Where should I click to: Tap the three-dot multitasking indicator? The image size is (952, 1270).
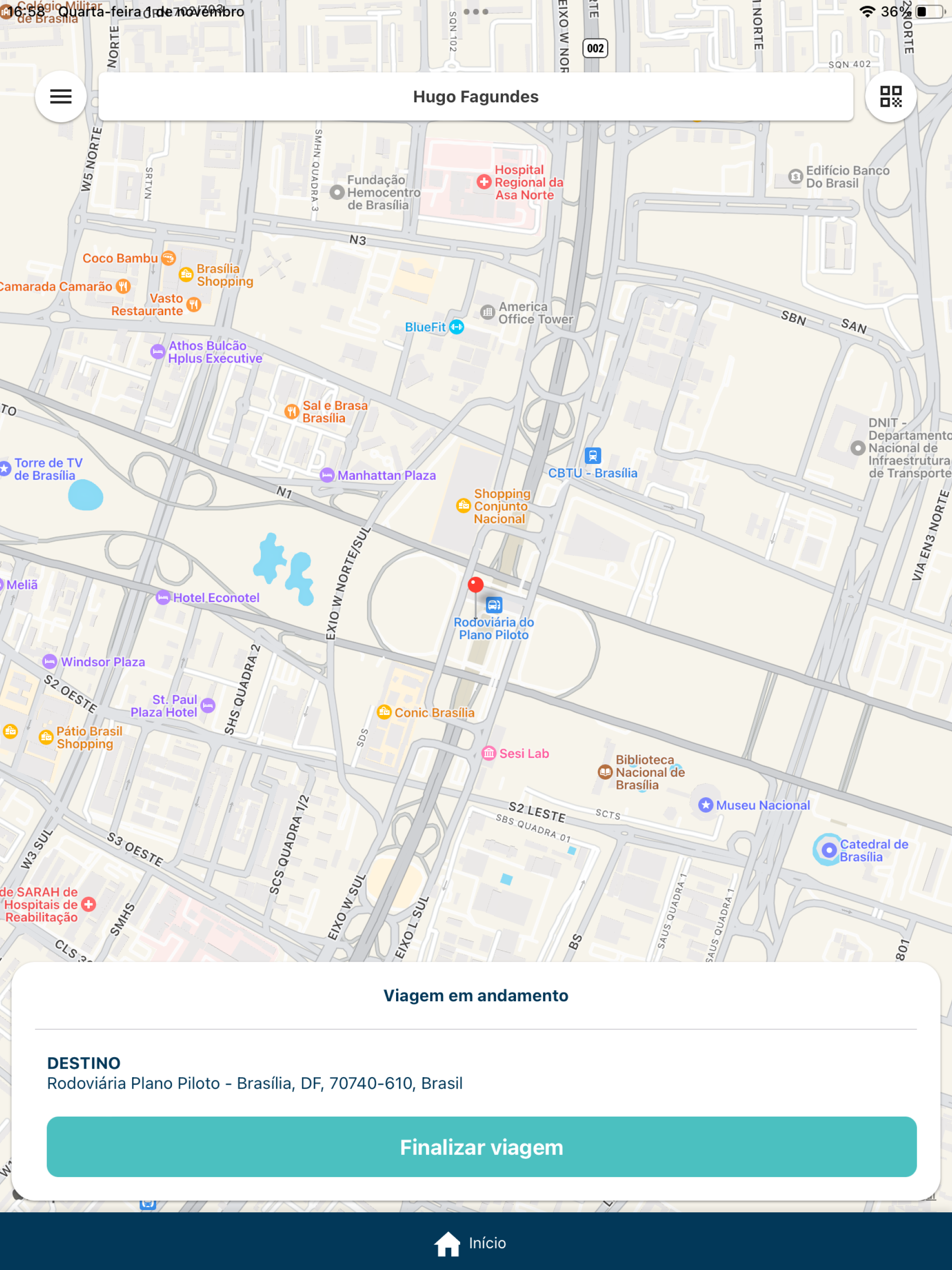click(476, 12)
